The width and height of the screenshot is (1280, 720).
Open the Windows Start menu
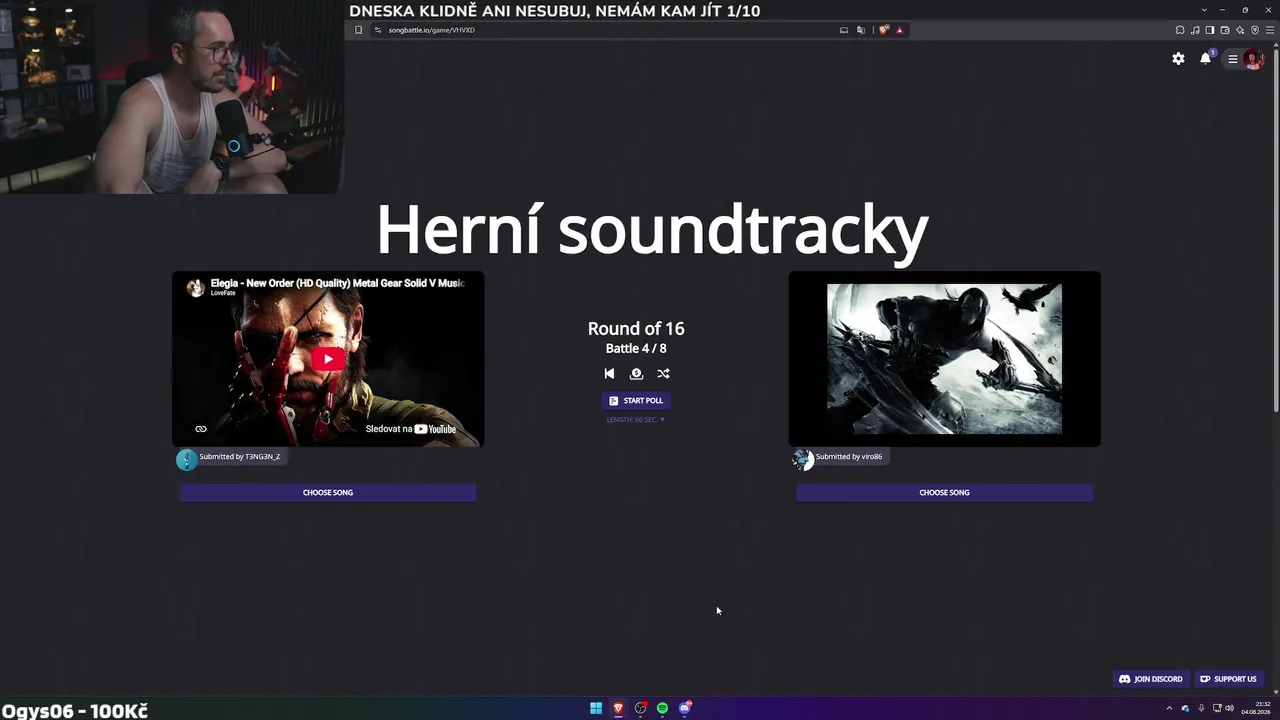click(x=596, y=708)
